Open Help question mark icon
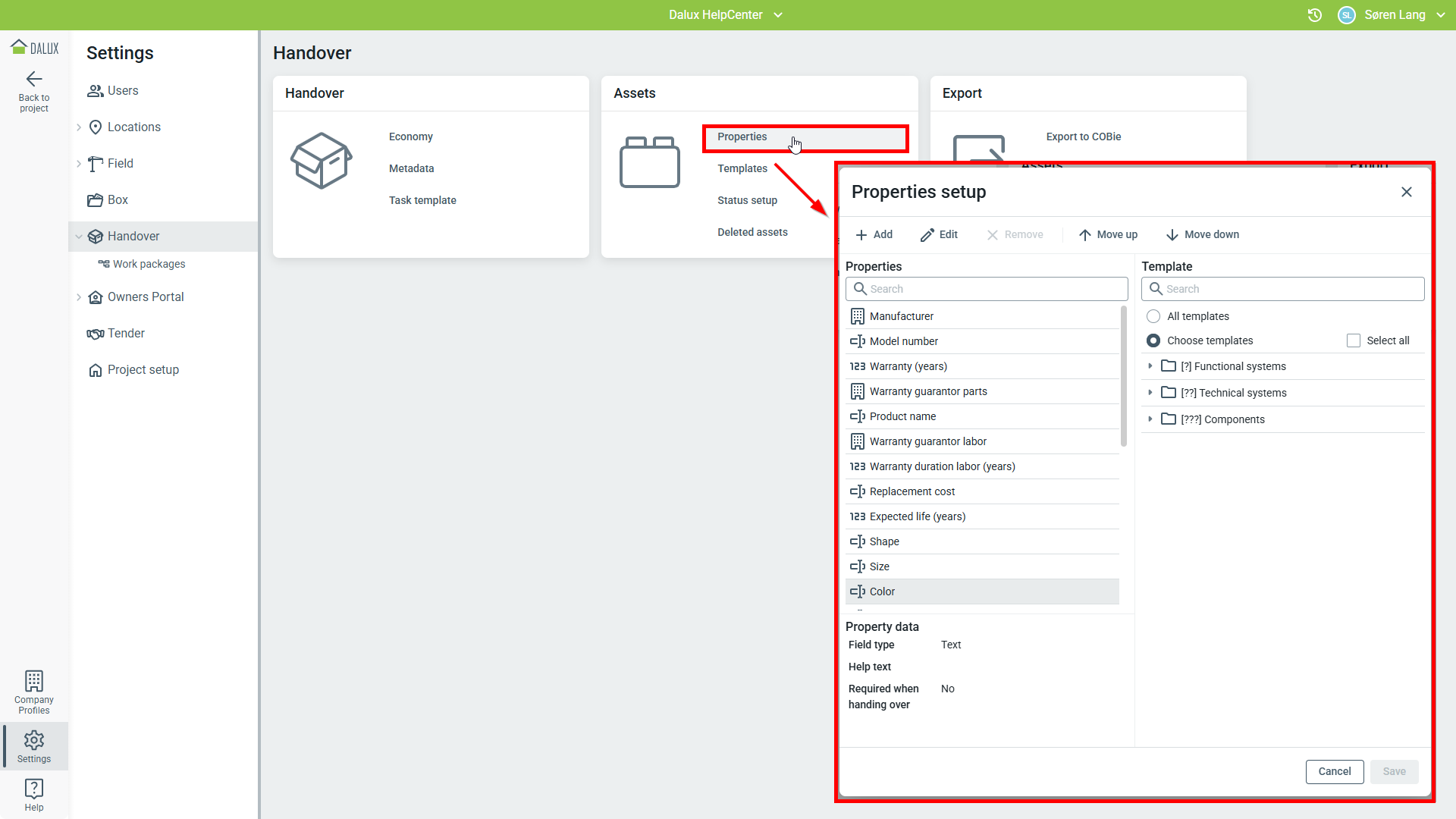The width and height of the screenshot is (1456, 819). [34, 789]
